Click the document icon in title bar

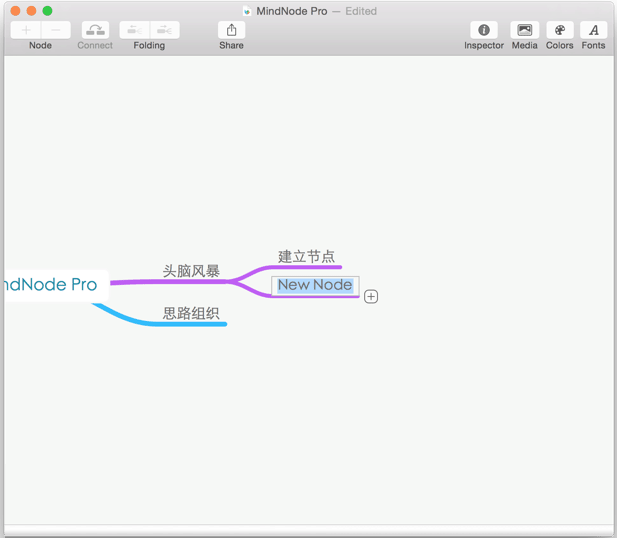click(x=246, y=11)
